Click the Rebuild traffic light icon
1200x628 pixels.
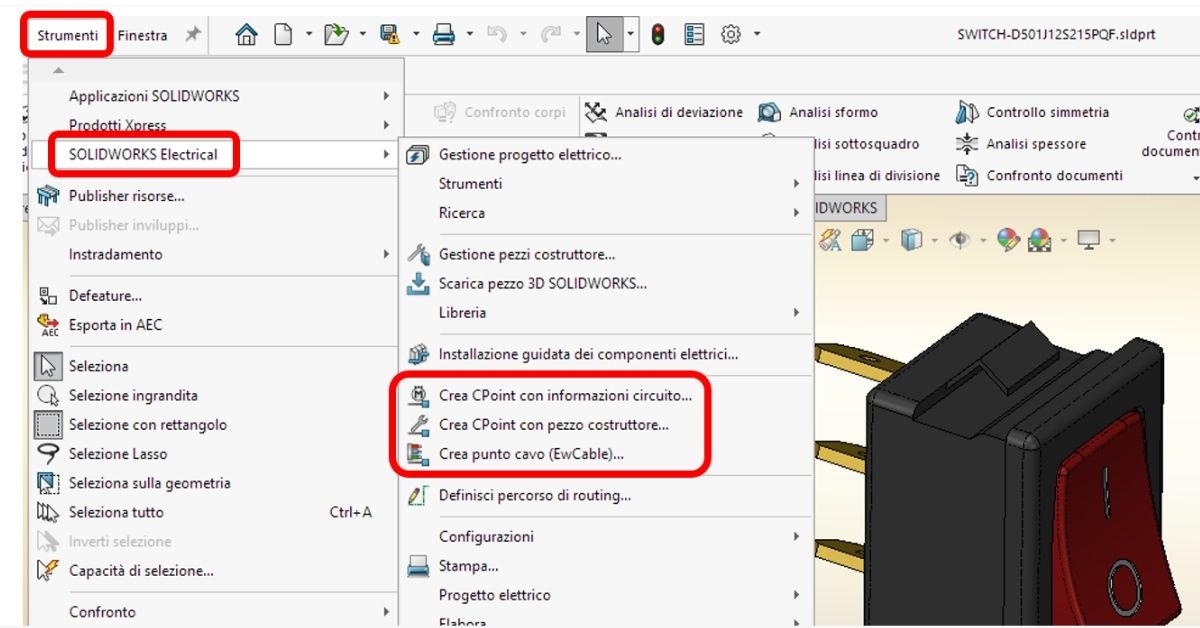[x=658, y=35]
